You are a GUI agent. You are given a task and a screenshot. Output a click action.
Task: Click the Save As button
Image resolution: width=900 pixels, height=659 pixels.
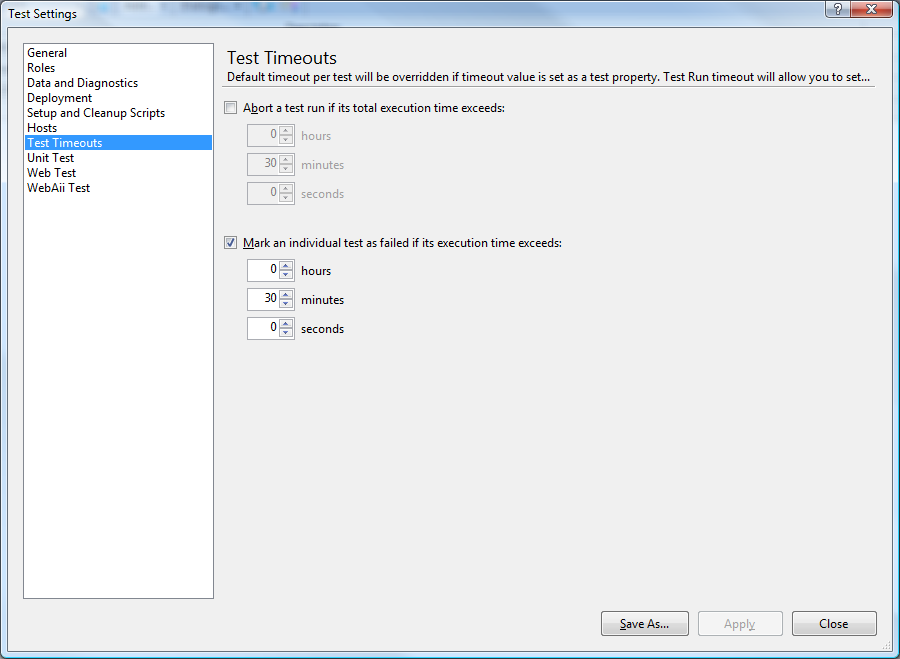644,624
